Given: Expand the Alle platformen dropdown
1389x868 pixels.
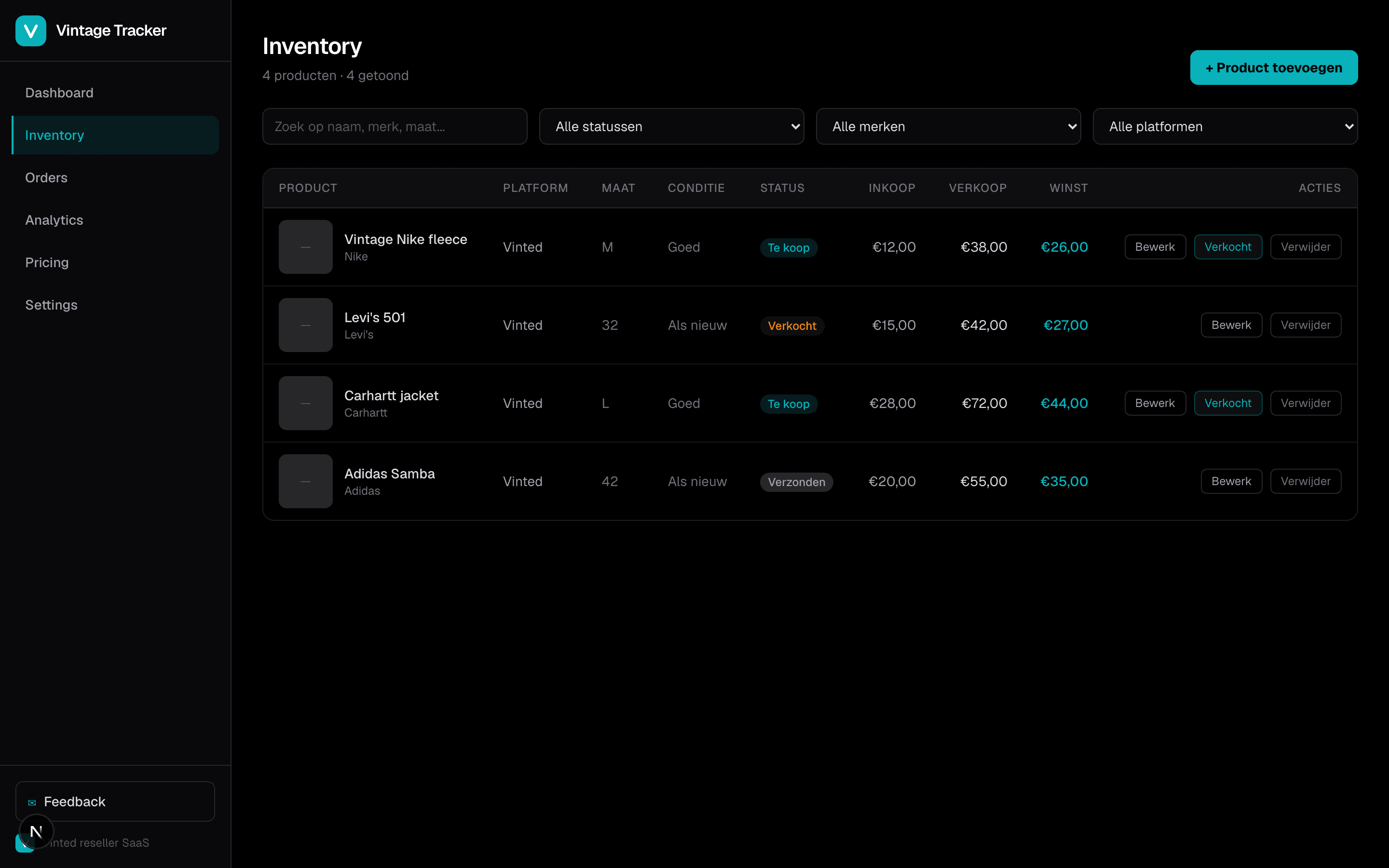Looking at the screenshot, I should click(1225, 126).
